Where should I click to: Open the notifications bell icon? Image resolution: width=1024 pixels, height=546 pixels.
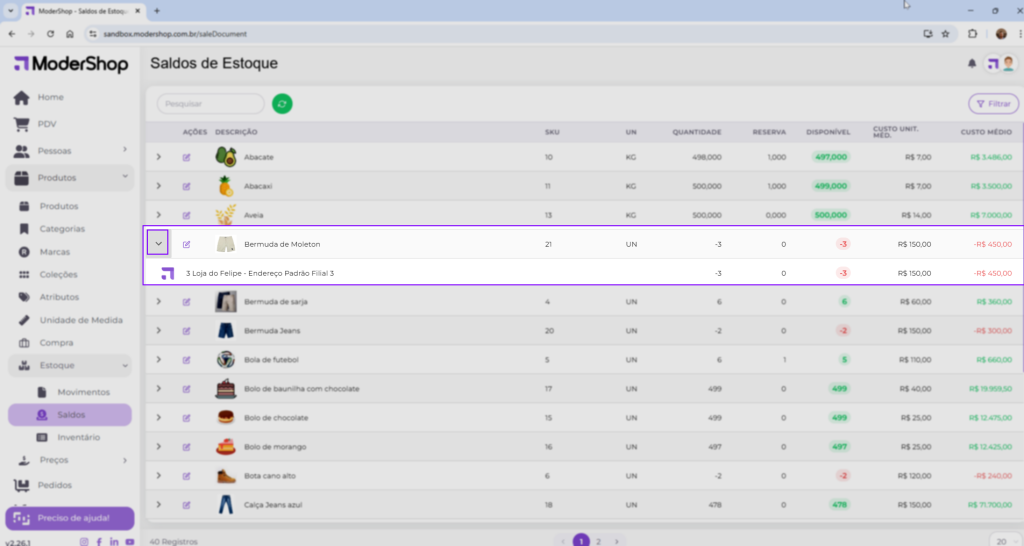click(971, 64)
